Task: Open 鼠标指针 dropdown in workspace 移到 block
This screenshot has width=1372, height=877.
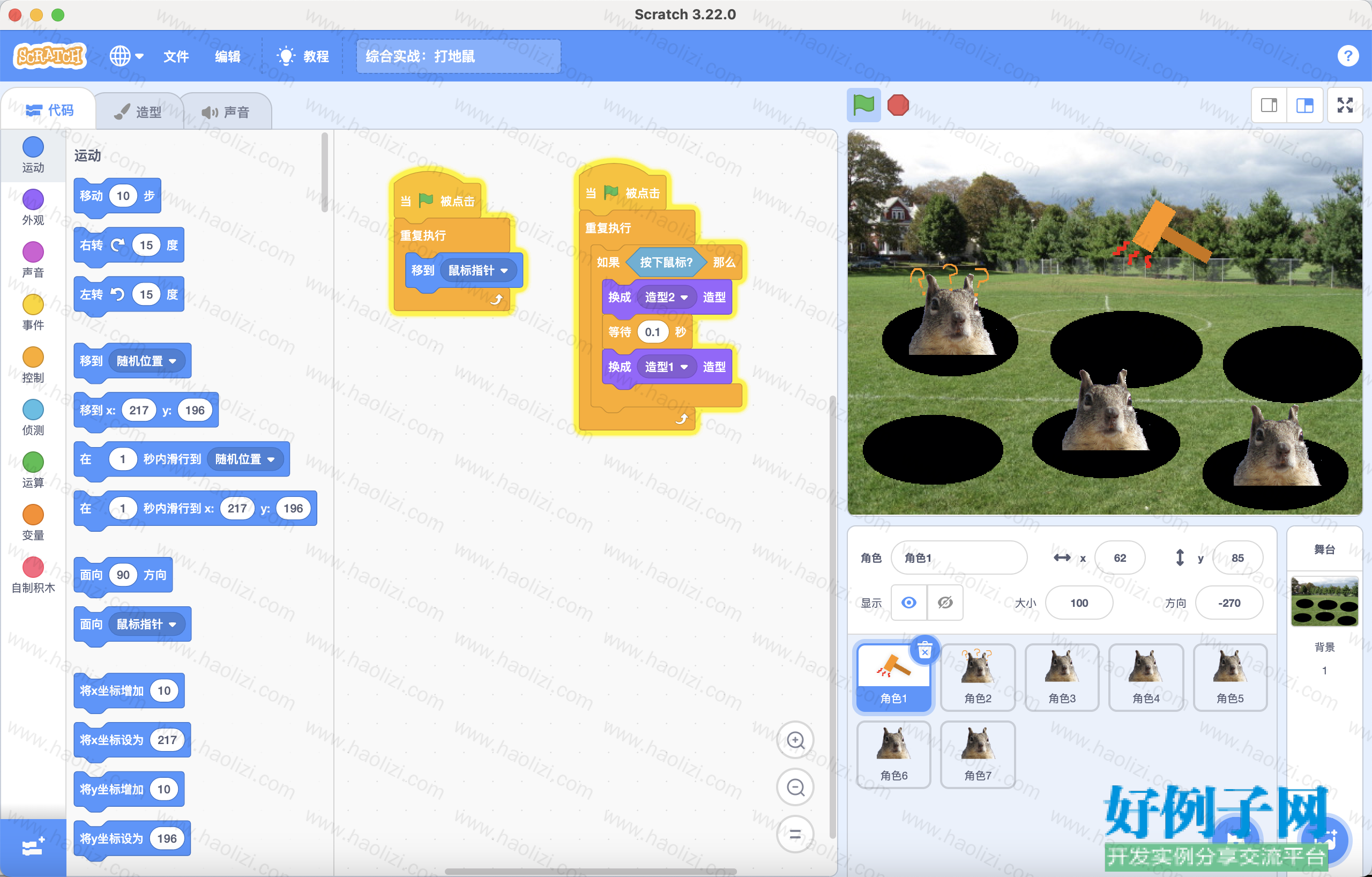Action: (x=478, y=270)
